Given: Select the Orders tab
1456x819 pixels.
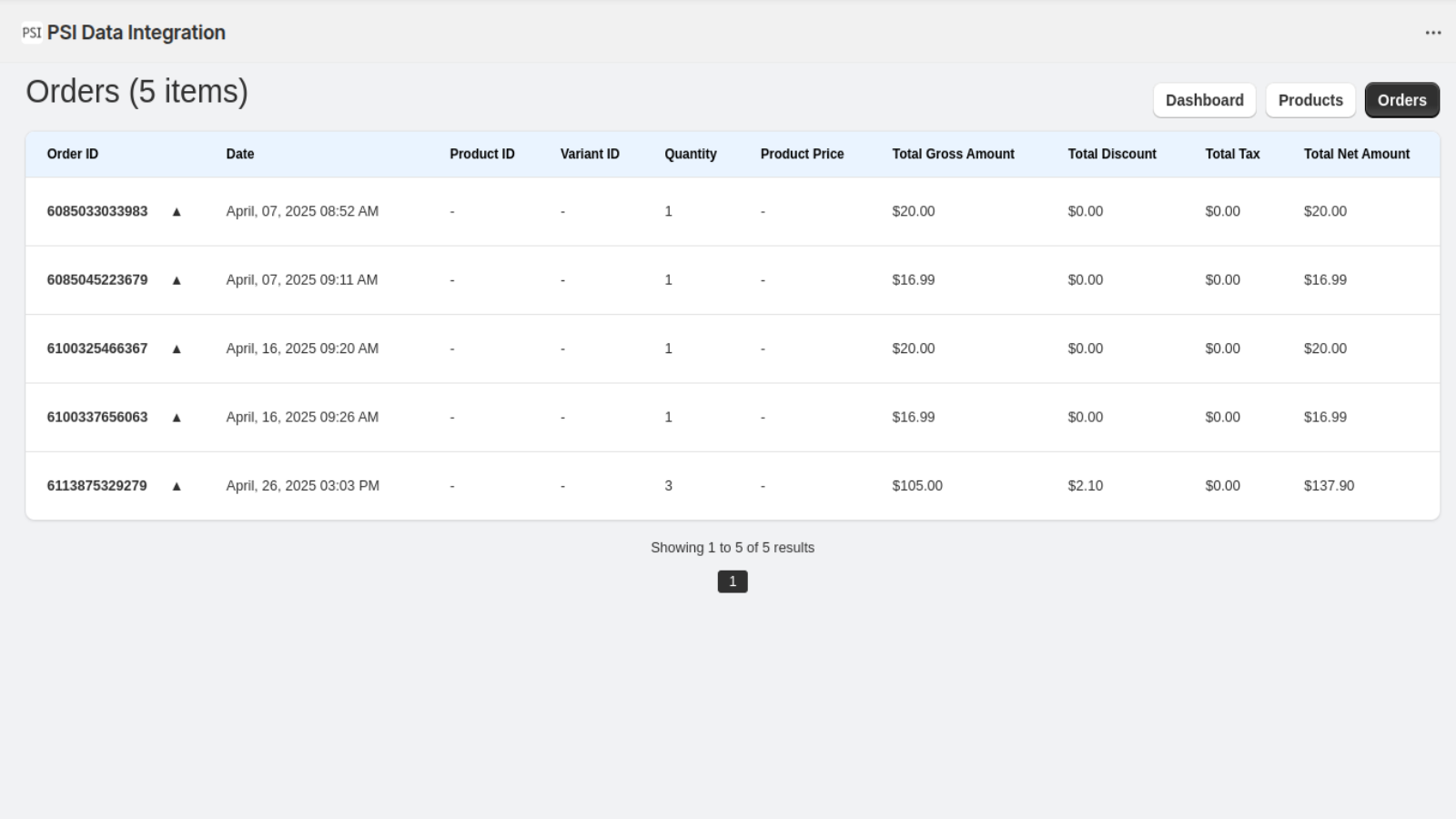Looking at the screenshot, I should (x=1401, y=100).
